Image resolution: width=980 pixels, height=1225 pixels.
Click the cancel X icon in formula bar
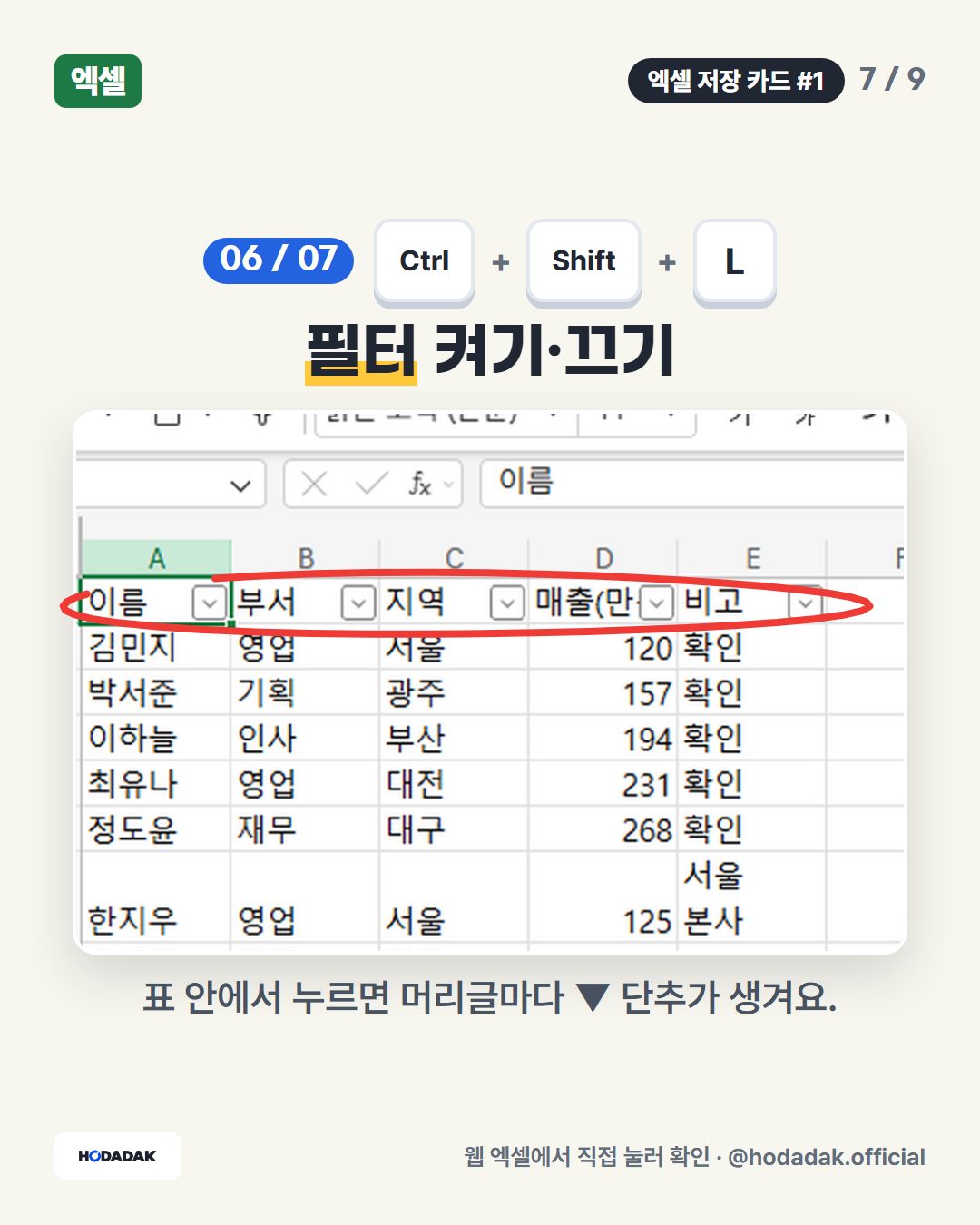[314, 484]
